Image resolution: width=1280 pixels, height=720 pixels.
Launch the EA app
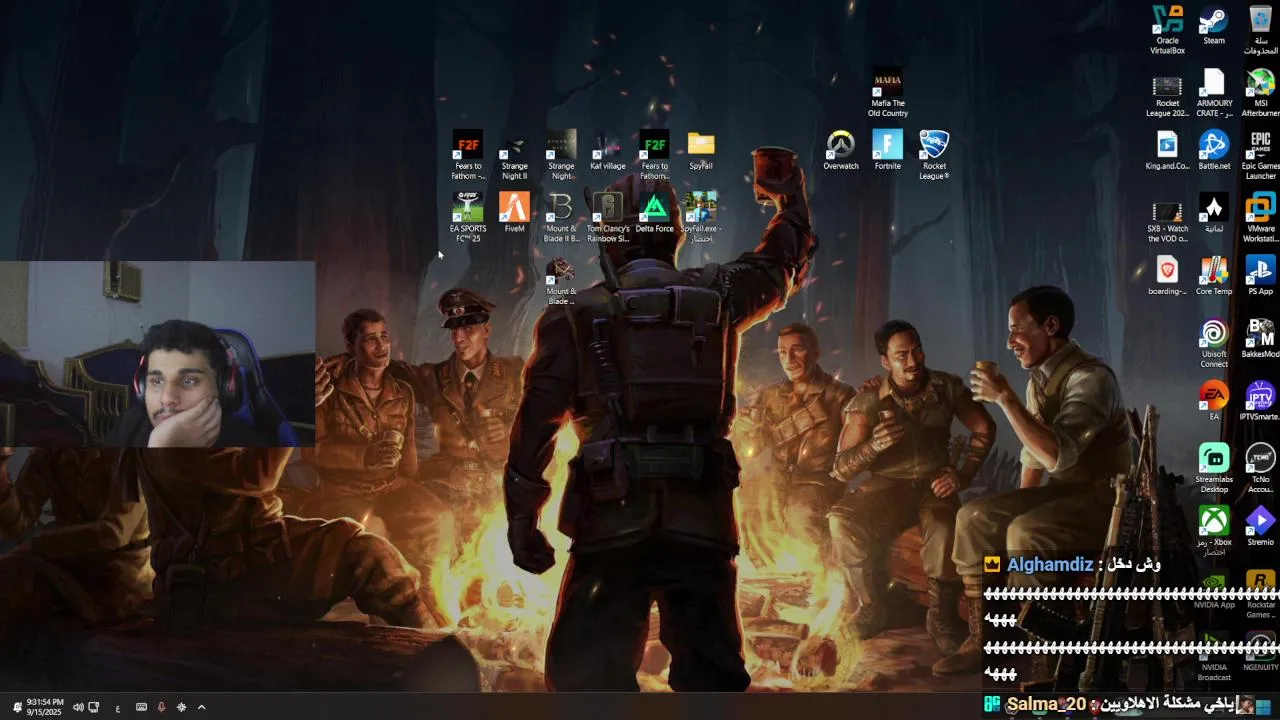pyautogui.click(x=1214, y=402)
